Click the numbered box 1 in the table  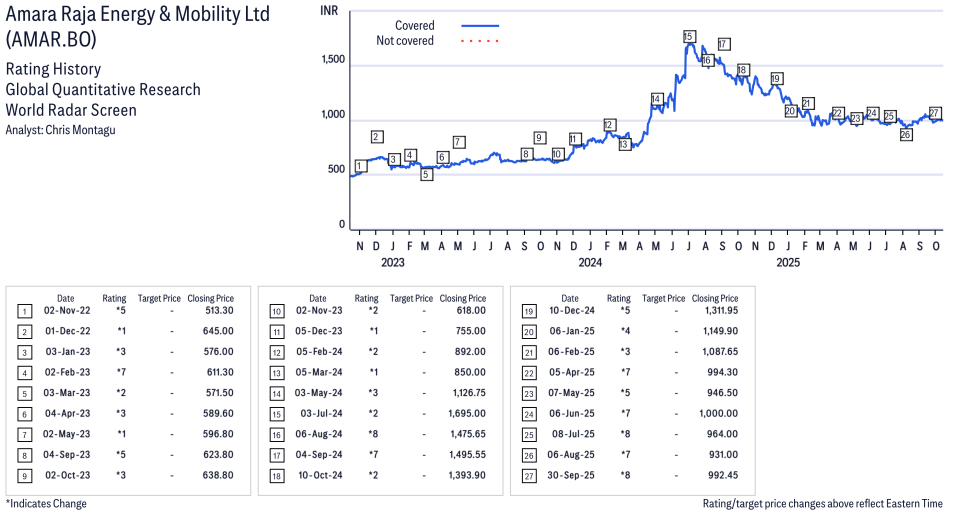point(23,312)
